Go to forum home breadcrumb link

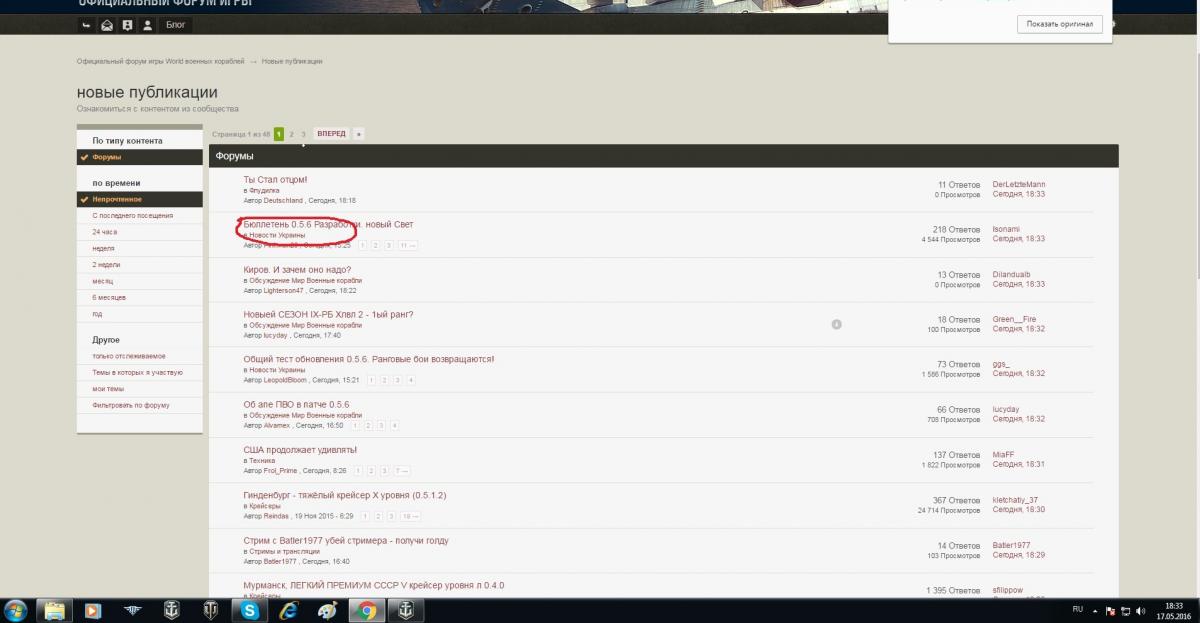pyautogui.click(x=160, y=62)
